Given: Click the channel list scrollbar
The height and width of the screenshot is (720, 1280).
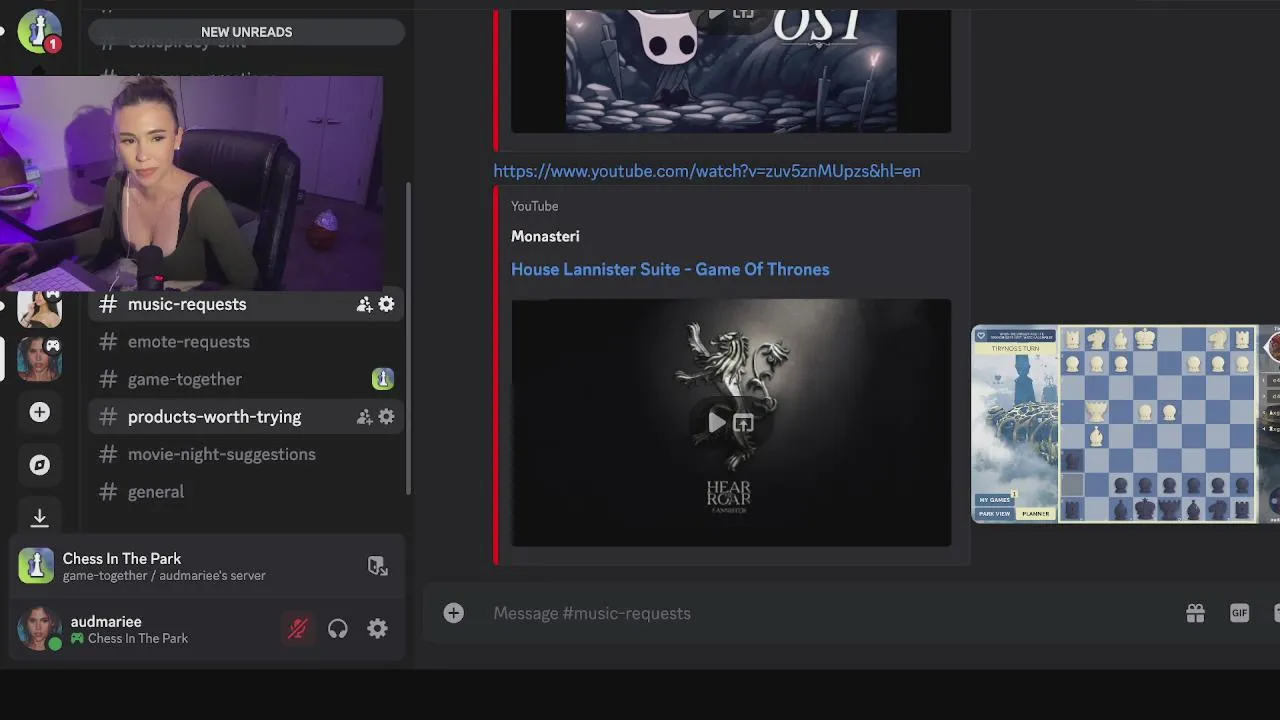Looking at the screenshot, I should tap(407, 338).
